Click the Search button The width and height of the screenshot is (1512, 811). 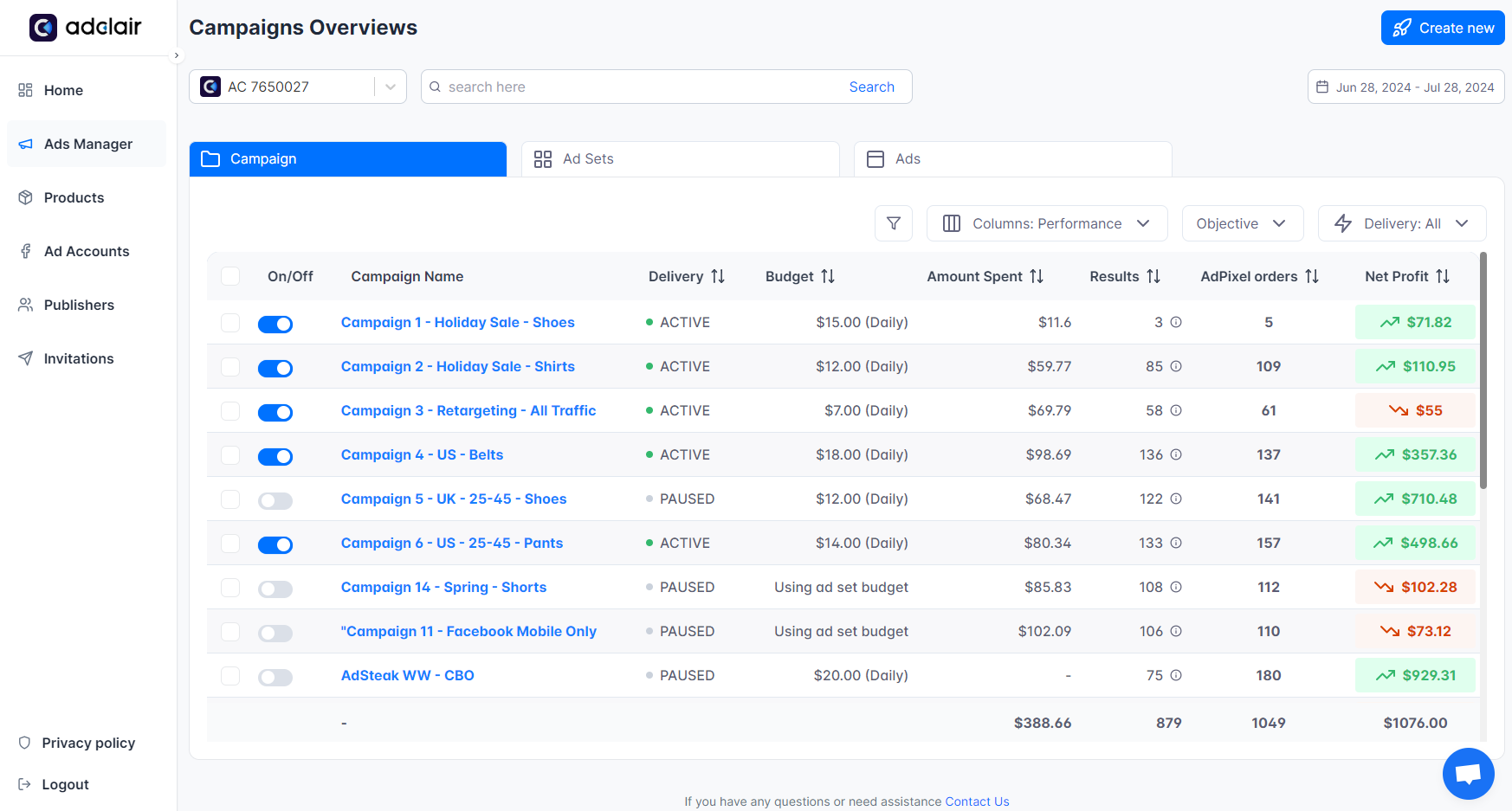pos(871,87)
